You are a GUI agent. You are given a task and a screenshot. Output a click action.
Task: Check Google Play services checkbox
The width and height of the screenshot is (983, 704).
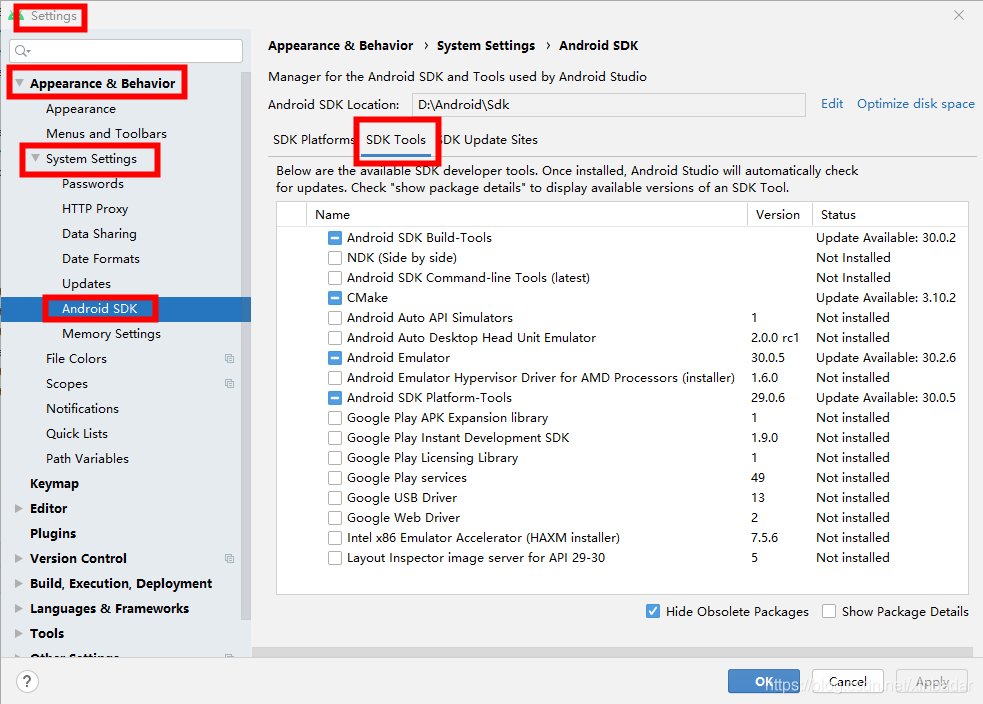coord(335,478)
